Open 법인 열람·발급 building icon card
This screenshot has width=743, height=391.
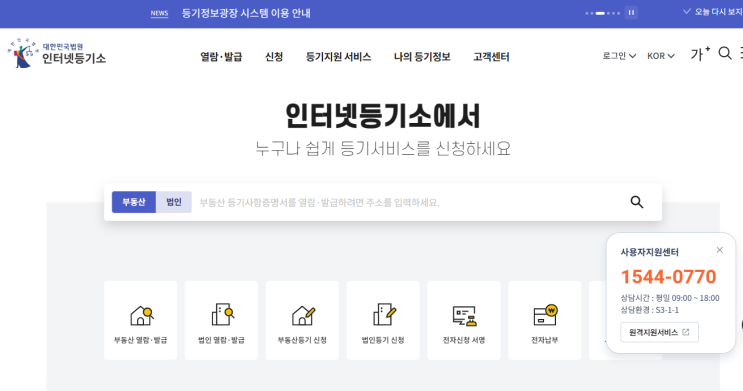221,320
